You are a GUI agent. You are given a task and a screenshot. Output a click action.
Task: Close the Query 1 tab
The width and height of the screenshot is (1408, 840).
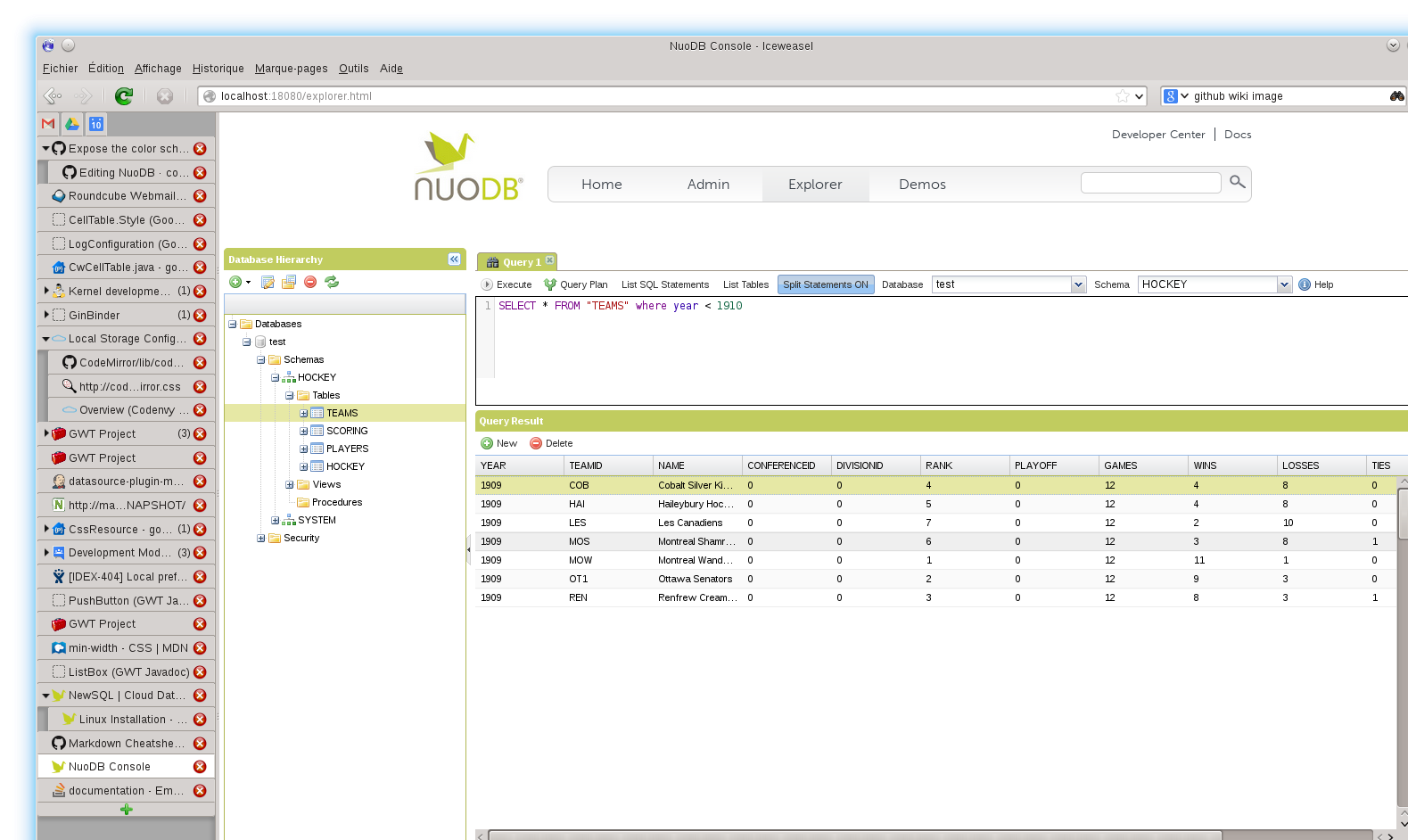(x=549, y=260)
